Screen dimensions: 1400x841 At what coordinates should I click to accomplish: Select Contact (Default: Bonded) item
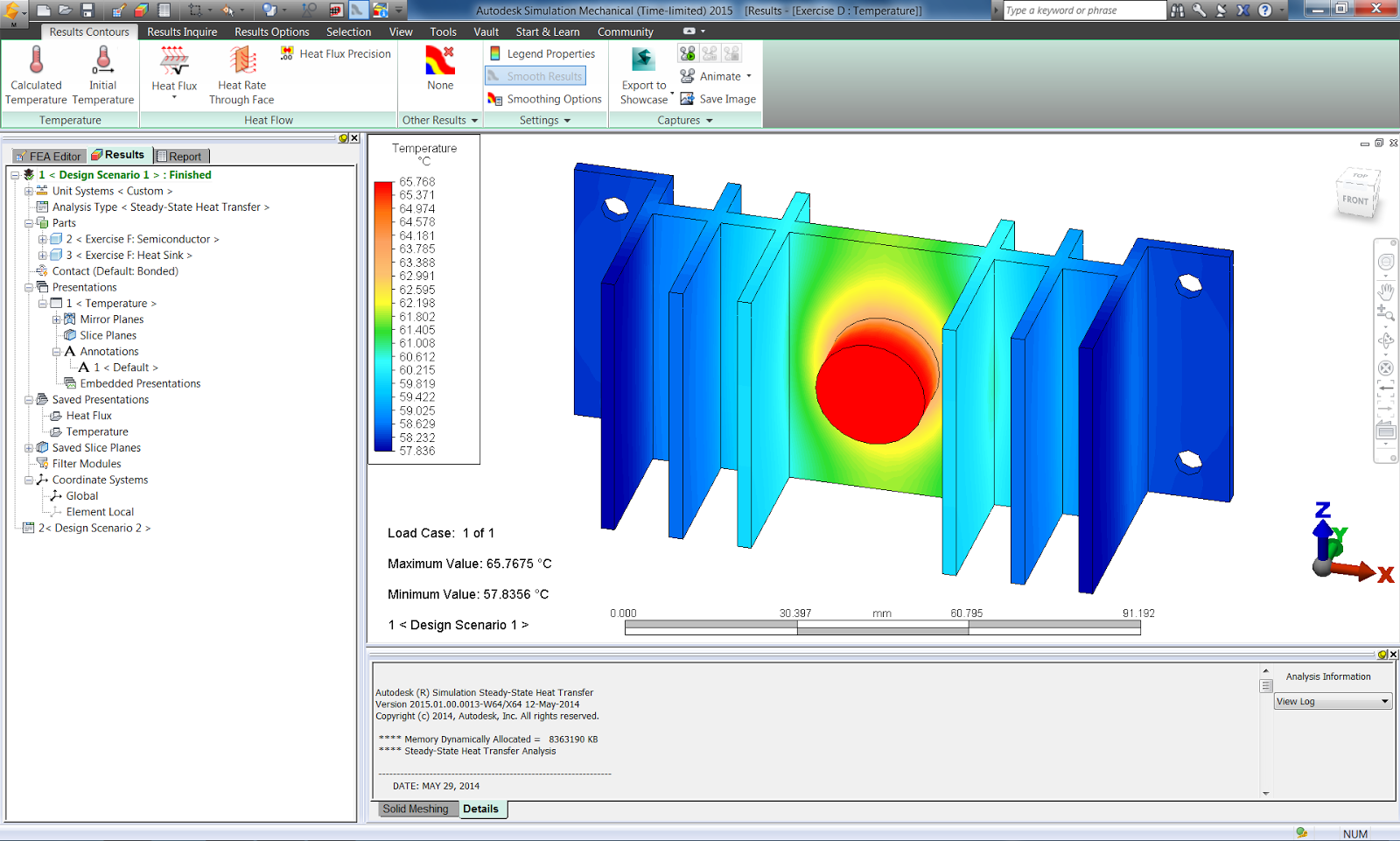[x=115, y=271]
